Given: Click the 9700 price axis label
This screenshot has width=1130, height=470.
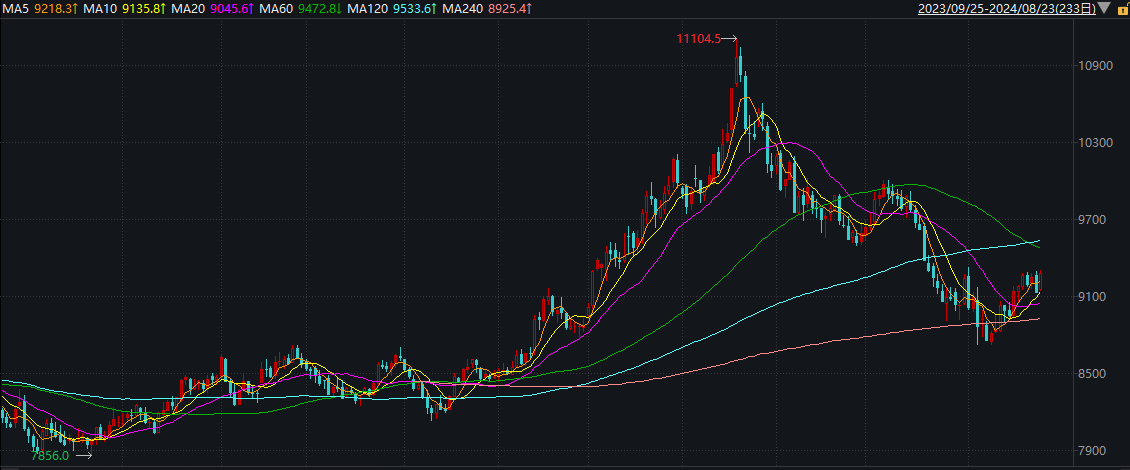Looking at the screenshot, I should coord(1091,220).
